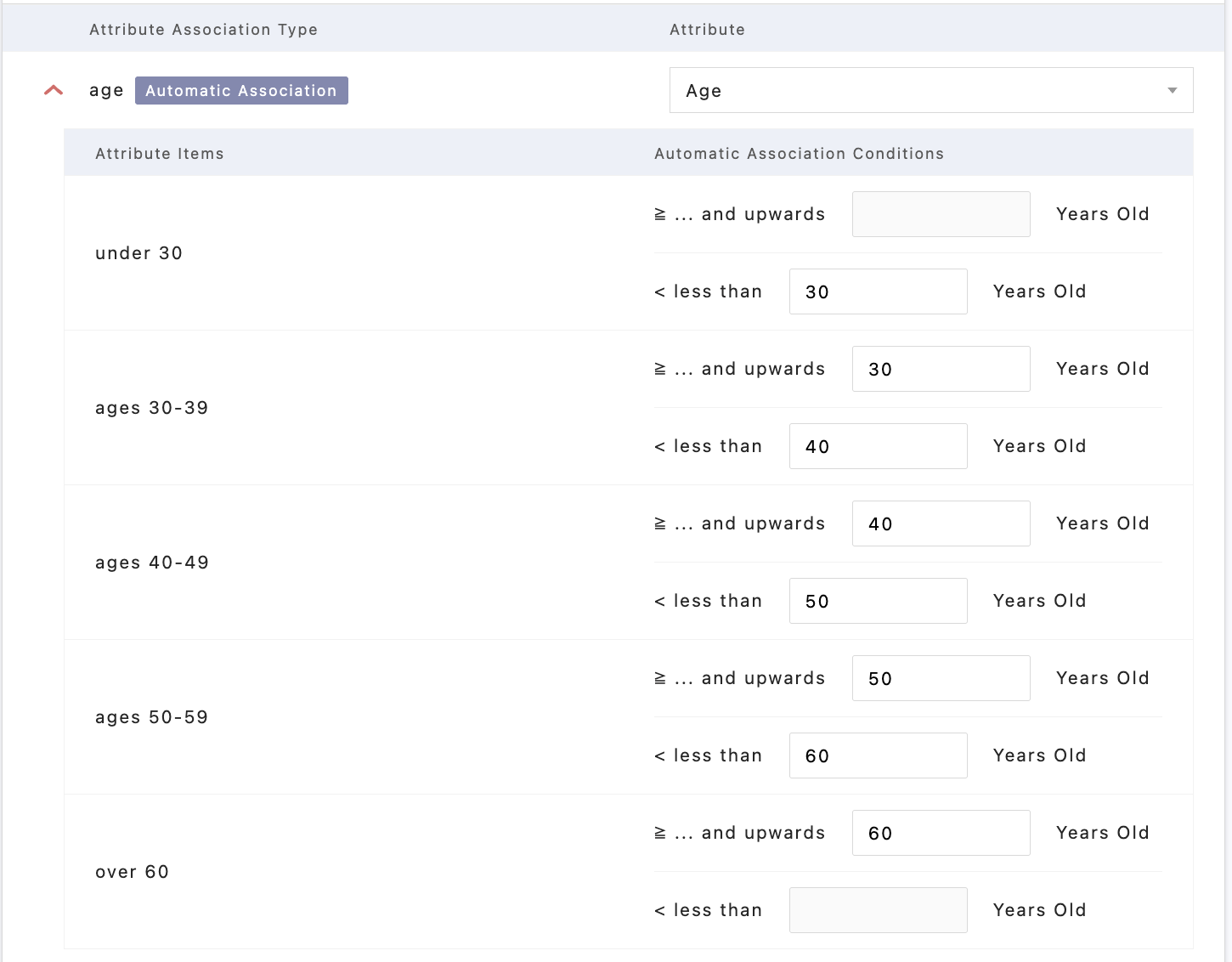Click the Attribute Association Type column header
The image size is (1232, 962).
click(x=203, y=30)
